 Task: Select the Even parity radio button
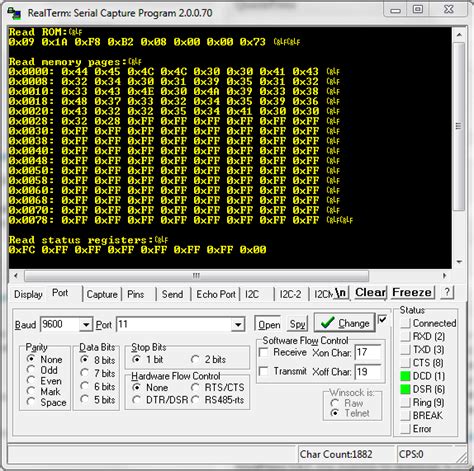31,381
